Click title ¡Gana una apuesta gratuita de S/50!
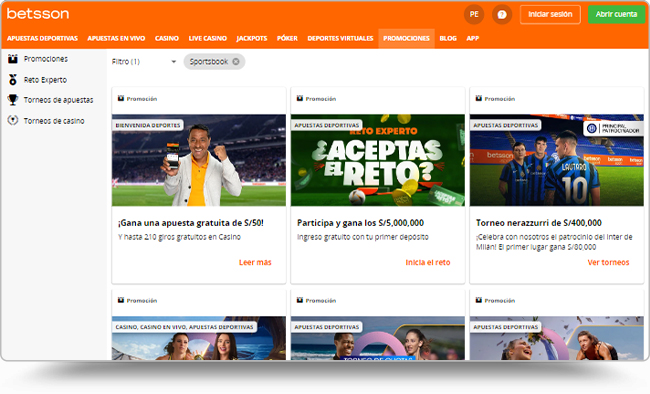This screenshot has height=394, width=650. (191, 223)
